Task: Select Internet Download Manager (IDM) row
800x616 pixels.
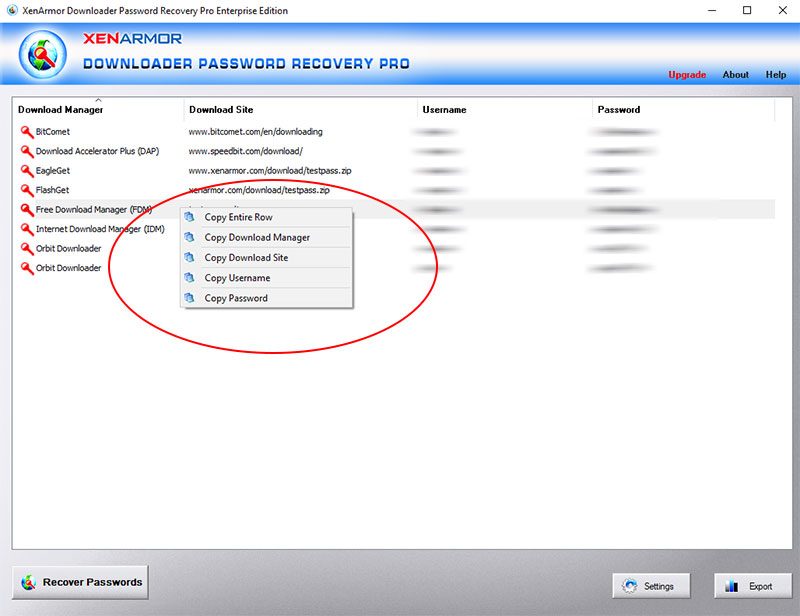Action: click(x=100, y=229)
